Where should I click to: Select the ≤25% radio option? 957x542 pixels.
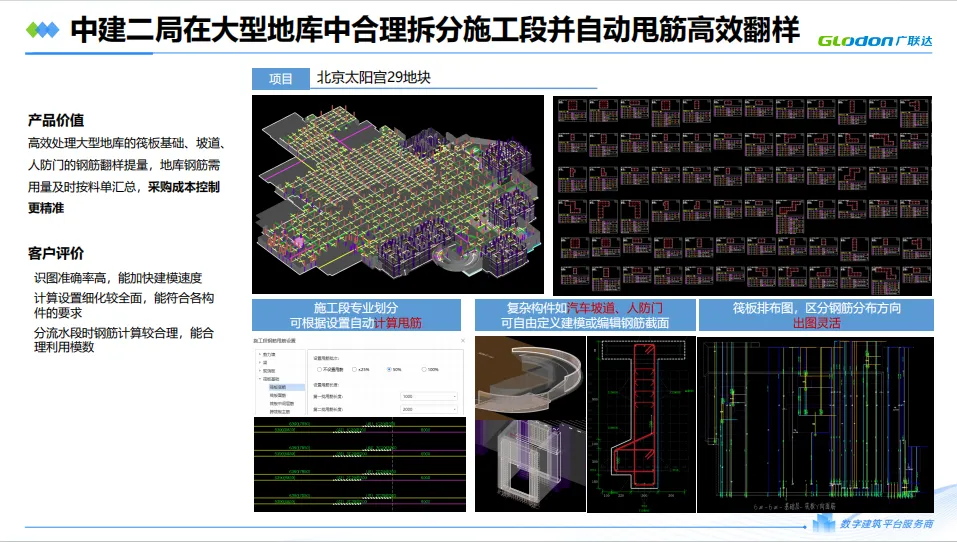354,369
